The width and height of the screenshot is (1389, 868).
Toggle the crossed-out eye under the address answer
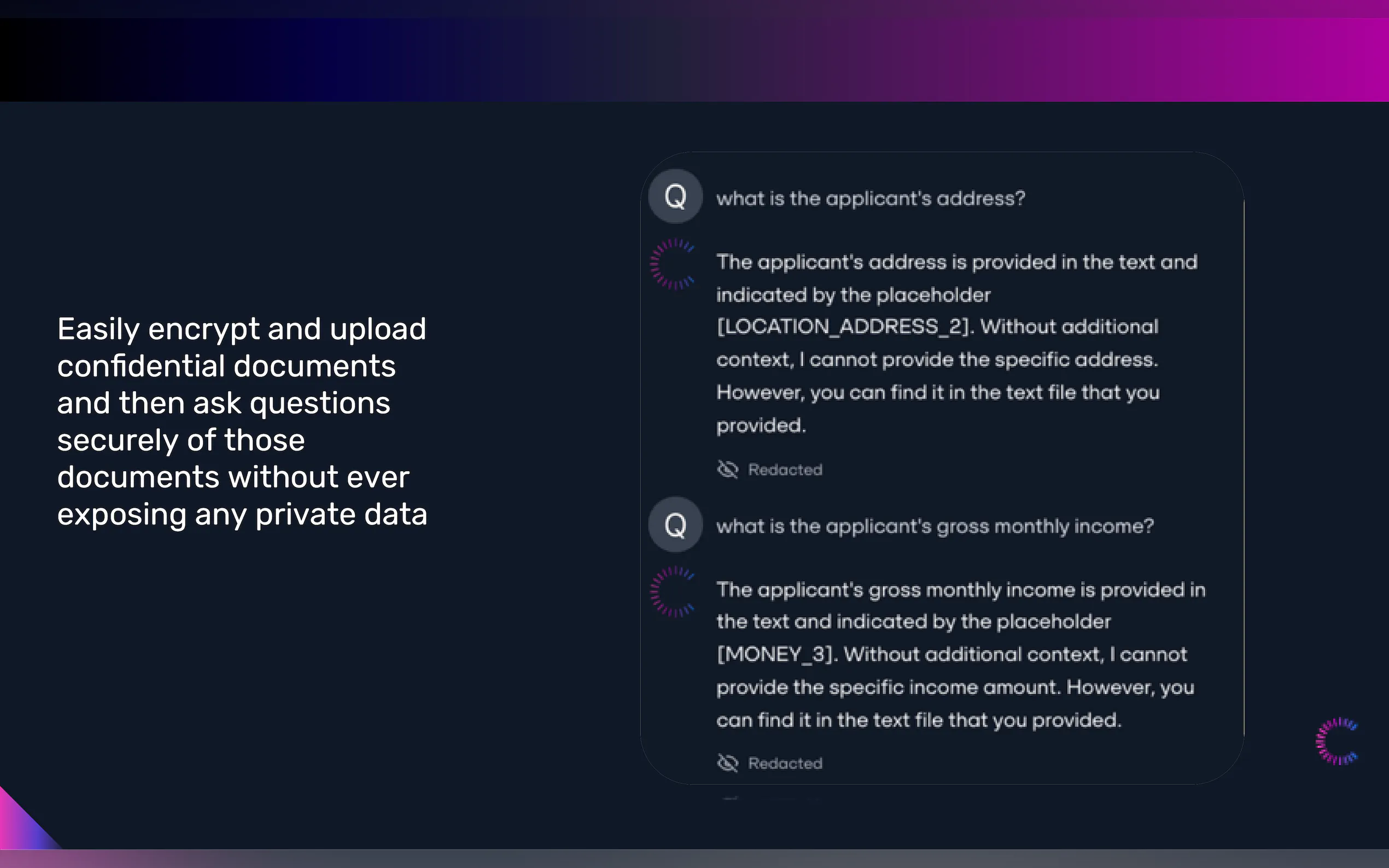point(727,469)
